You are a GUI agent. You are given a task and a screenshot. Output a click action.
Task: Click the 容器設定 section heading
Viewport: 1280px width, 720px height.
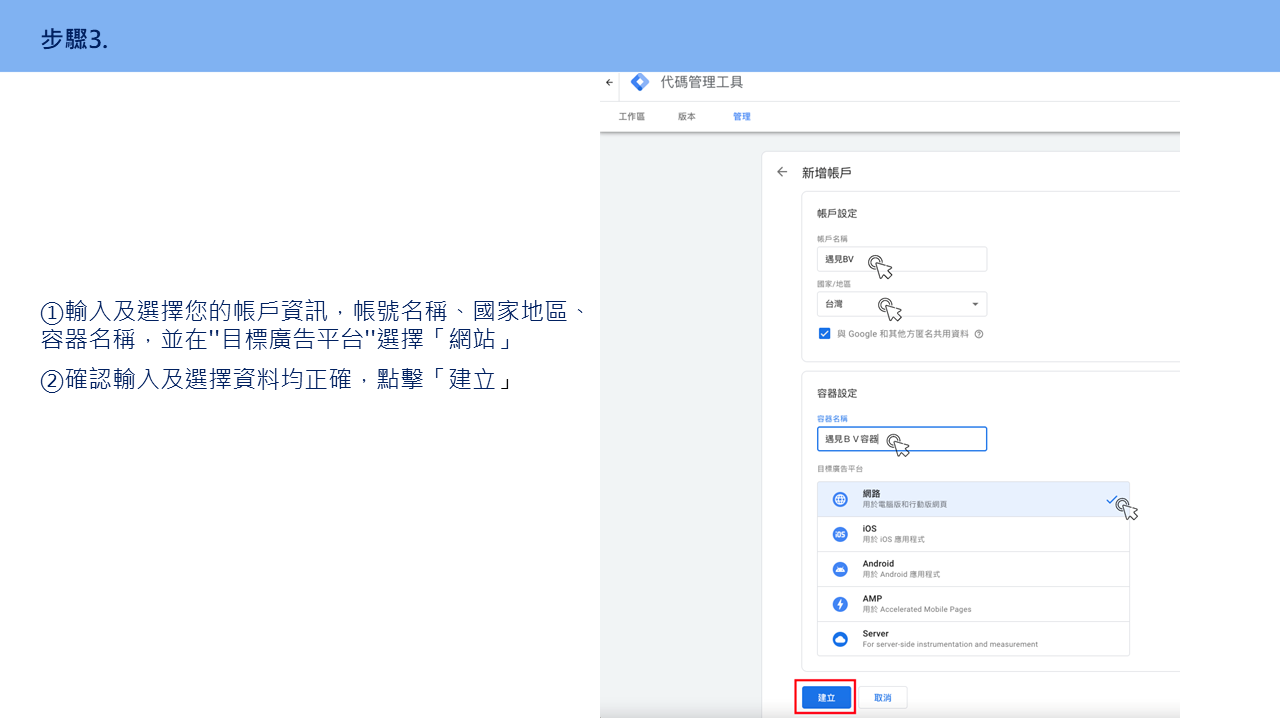[837, 393]
